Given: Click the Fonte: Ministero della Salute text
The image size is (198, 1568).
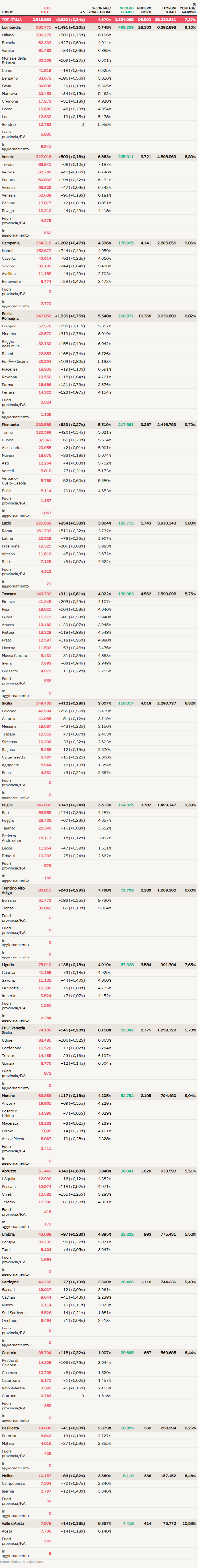Looking at the screenshot, I should 21,1562.
